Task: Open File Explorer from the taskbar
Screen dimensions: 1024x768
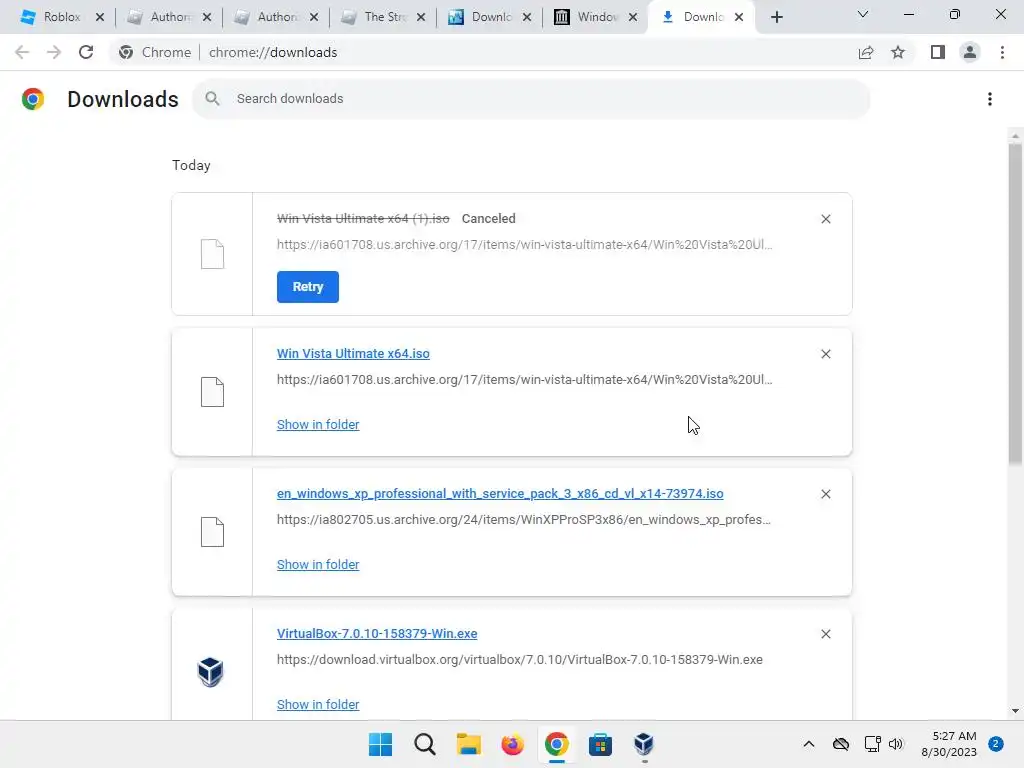Action: (x=468, y=744)
